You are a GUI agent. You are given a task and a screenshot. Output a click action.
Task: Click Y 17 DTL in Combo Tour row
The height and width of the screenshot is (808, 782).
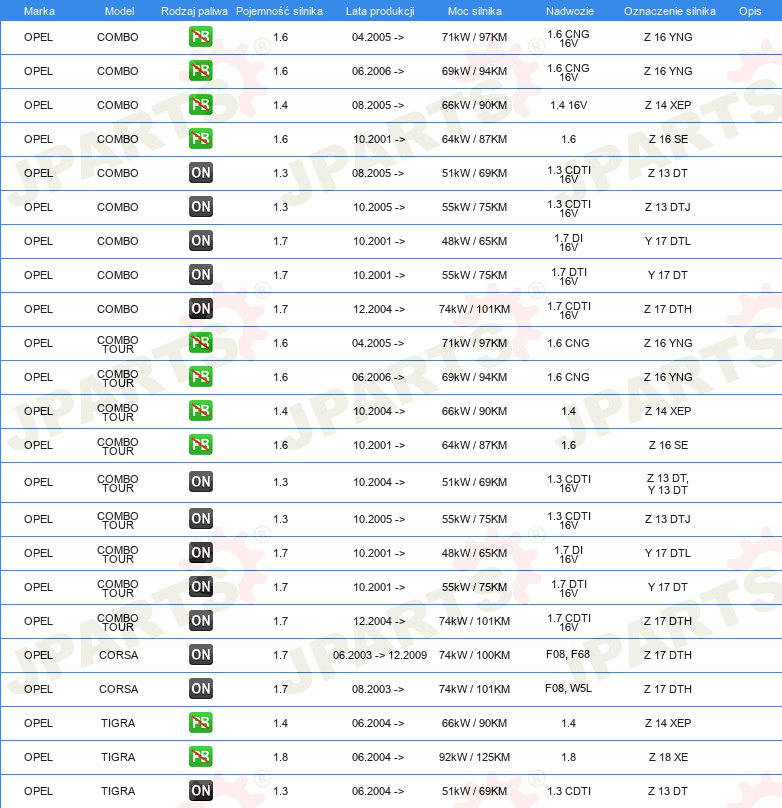pyautogui.click(x=668, y=553)
